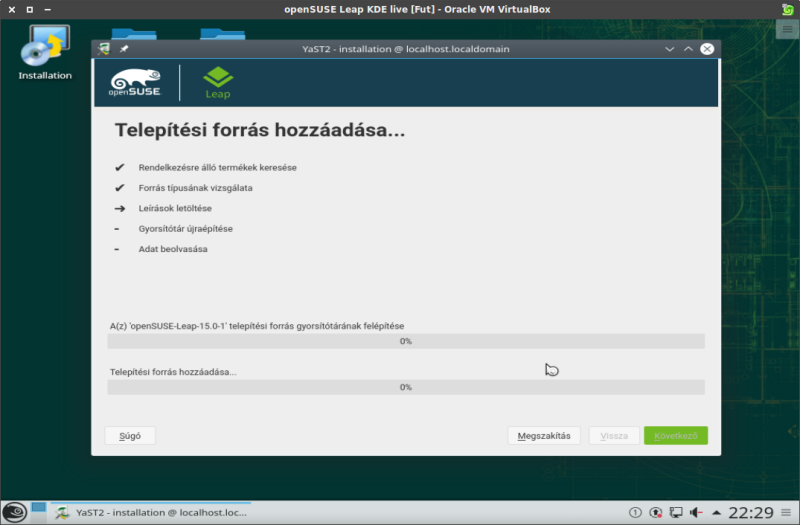800x525 pixels.
Task: Select the YaST2 installation taskbar entry
Action: coord(151,512)
